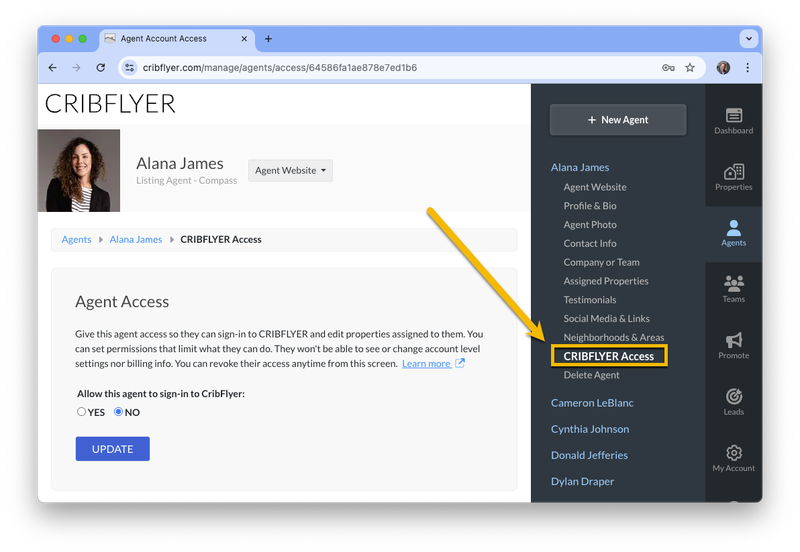Open the Promote megaphone icon
Screen dimensions: 800x552
[x=733, y=340]
